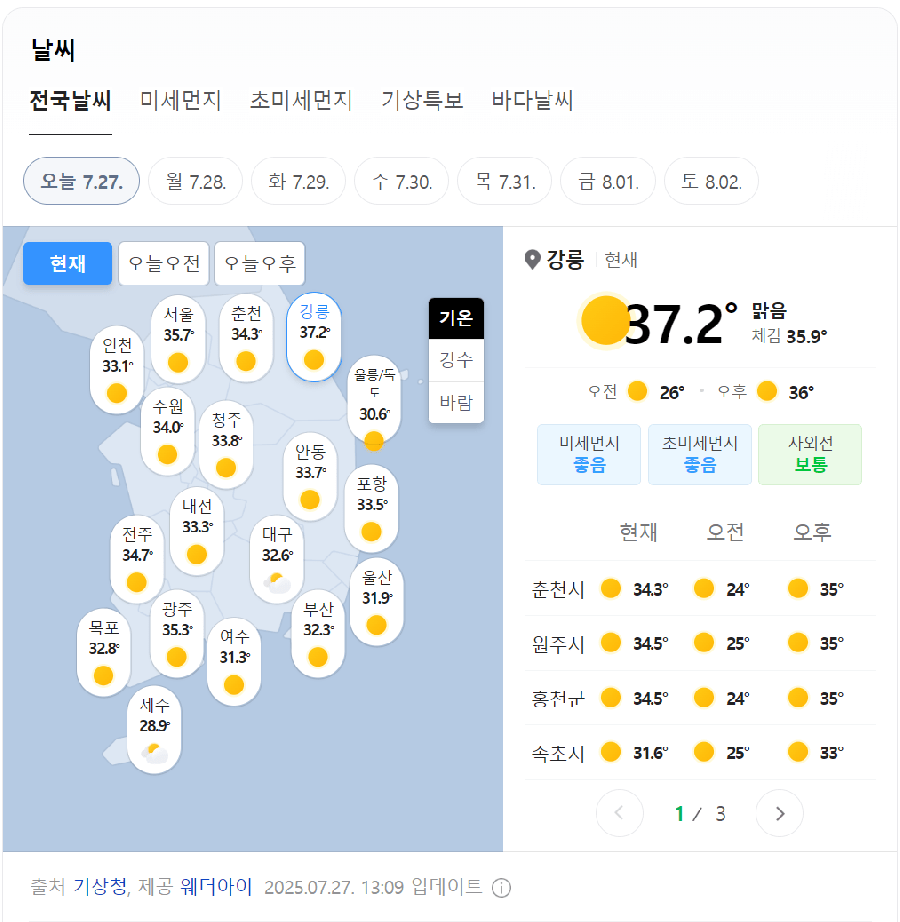Open the 웨더아이 provider link
Screen dimensions: 900x922
click(x=216, y=887)
